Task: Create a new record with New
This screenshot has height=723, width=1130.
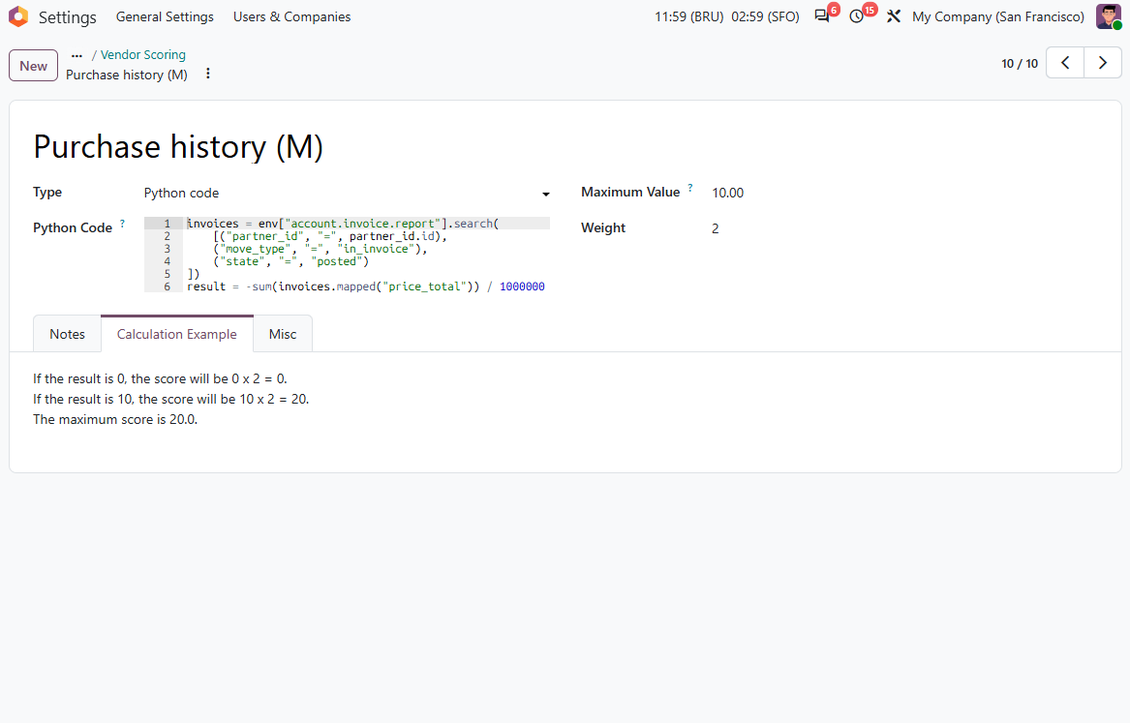Action: click(33, 66)
